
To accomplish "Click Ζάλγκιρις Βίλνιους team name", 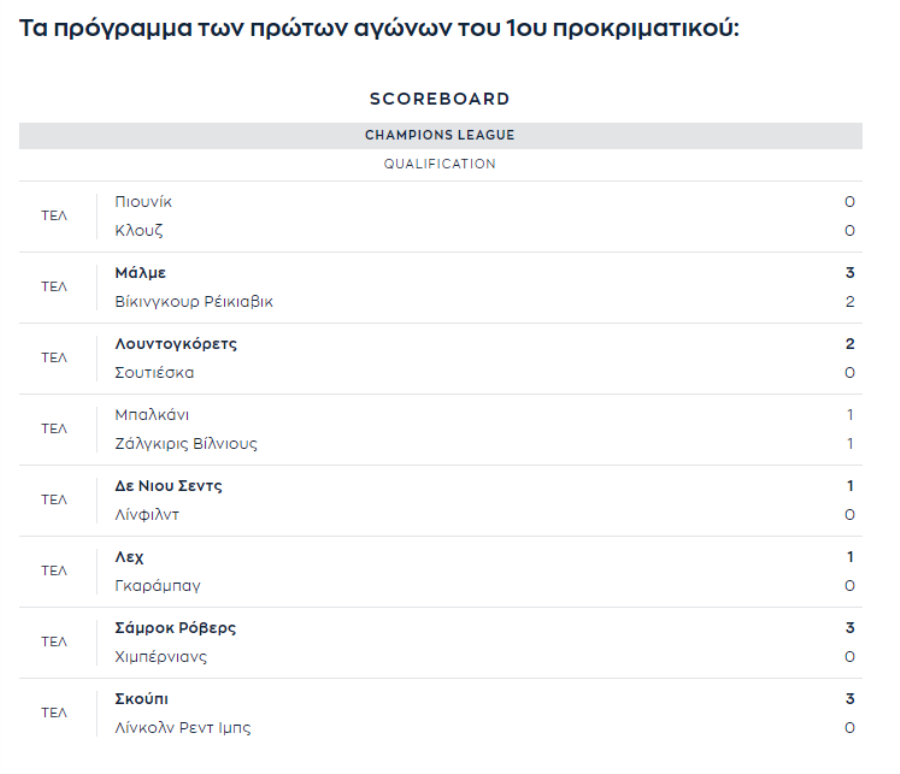I will [x=186, y=443].
